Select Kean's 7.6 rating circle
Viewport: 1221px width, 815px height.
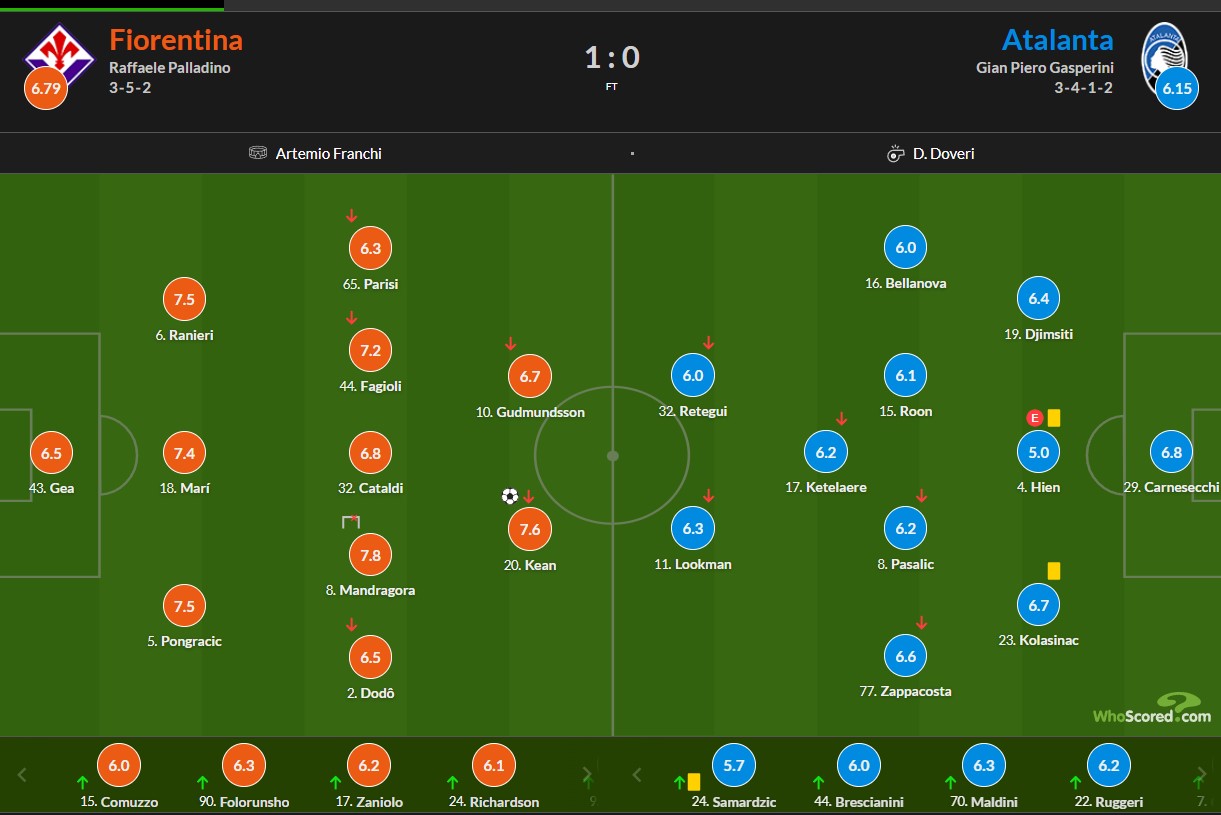(530, 530)
